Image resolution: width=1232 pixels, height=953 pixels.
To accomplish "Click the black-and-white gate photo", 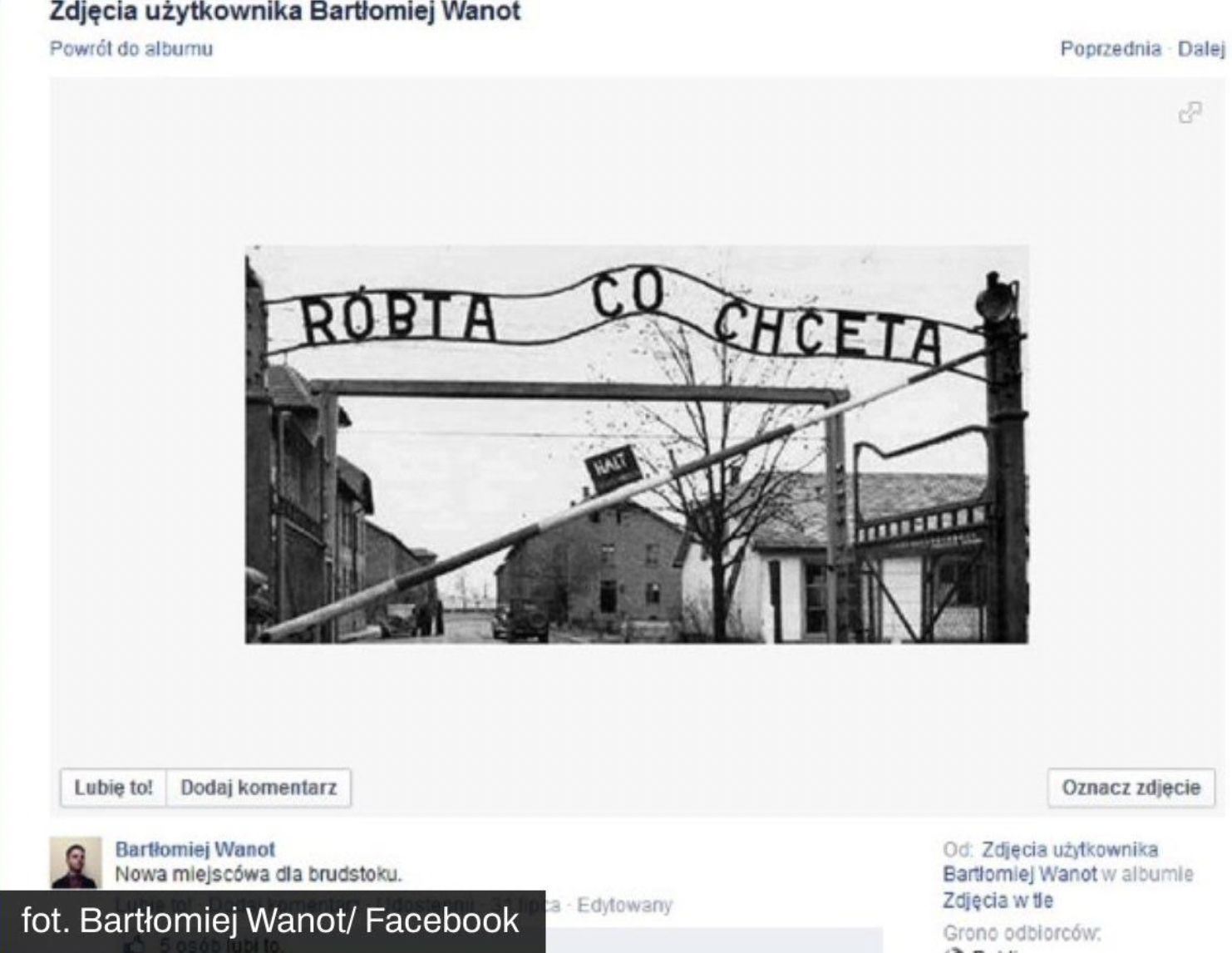I will click(x=636, y=444).
